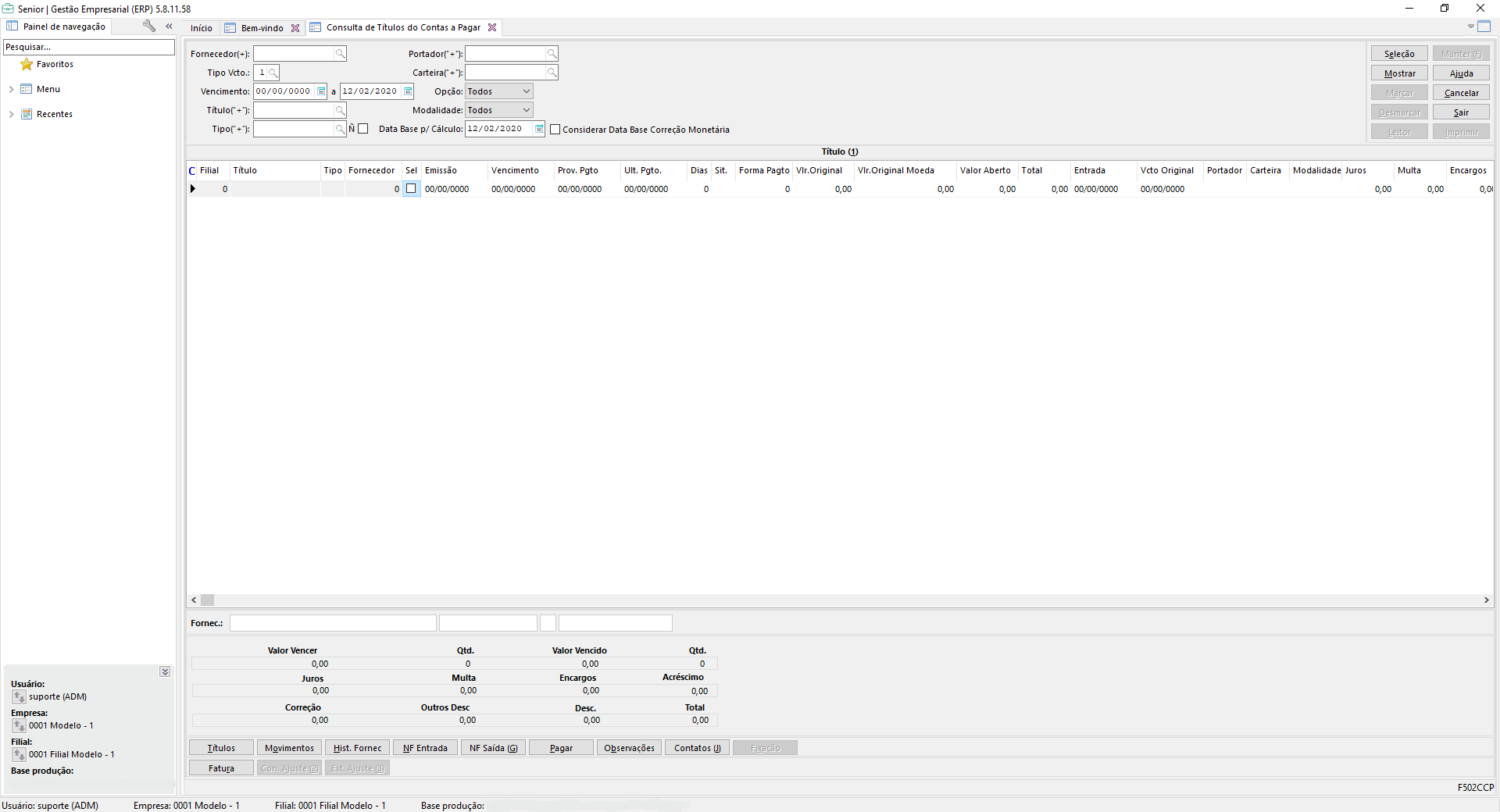This screenshot has width=1500, height=812.
Task: Collapse the user info panel chevron
Action: click(165, 671)
